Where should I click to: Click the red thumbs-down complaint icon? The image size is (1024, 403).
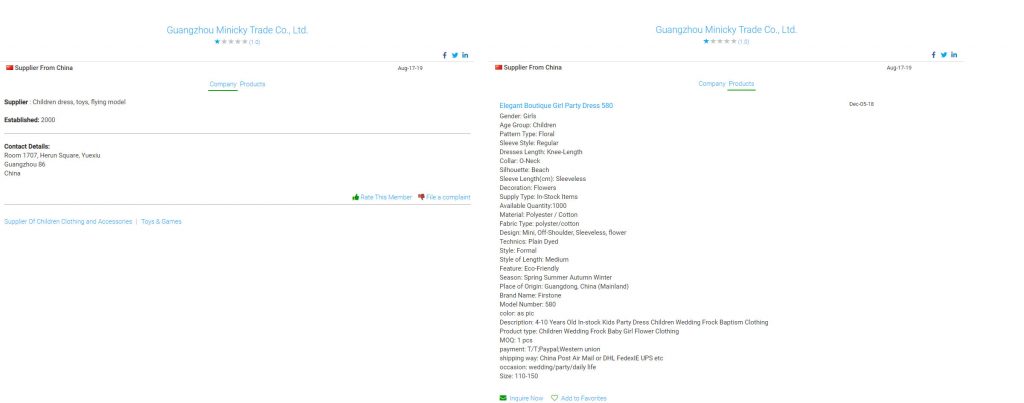point(421,197)
